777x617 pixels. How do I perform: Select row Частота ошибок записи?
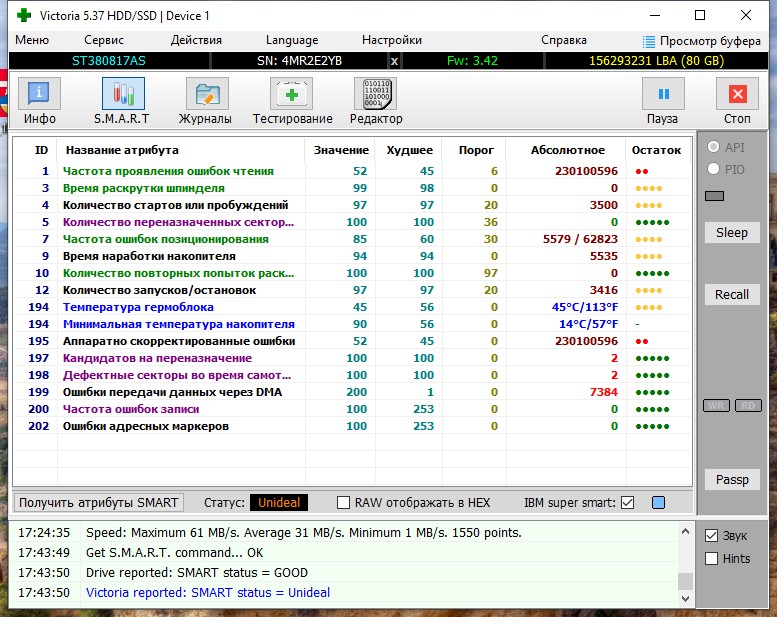pos(352,409)
